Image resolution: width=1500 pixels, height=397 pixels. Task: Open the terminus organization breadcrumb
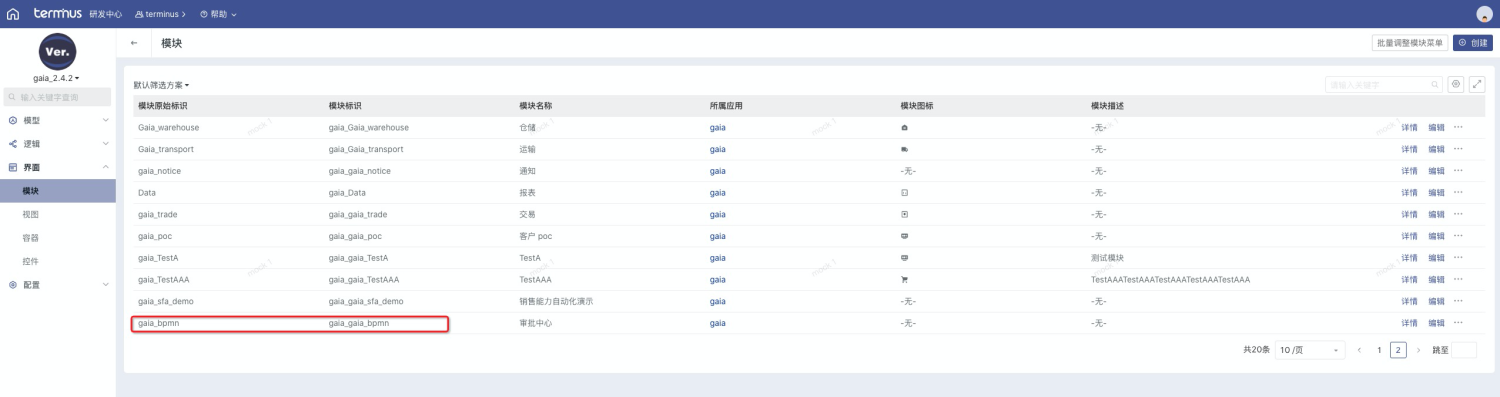160,14
